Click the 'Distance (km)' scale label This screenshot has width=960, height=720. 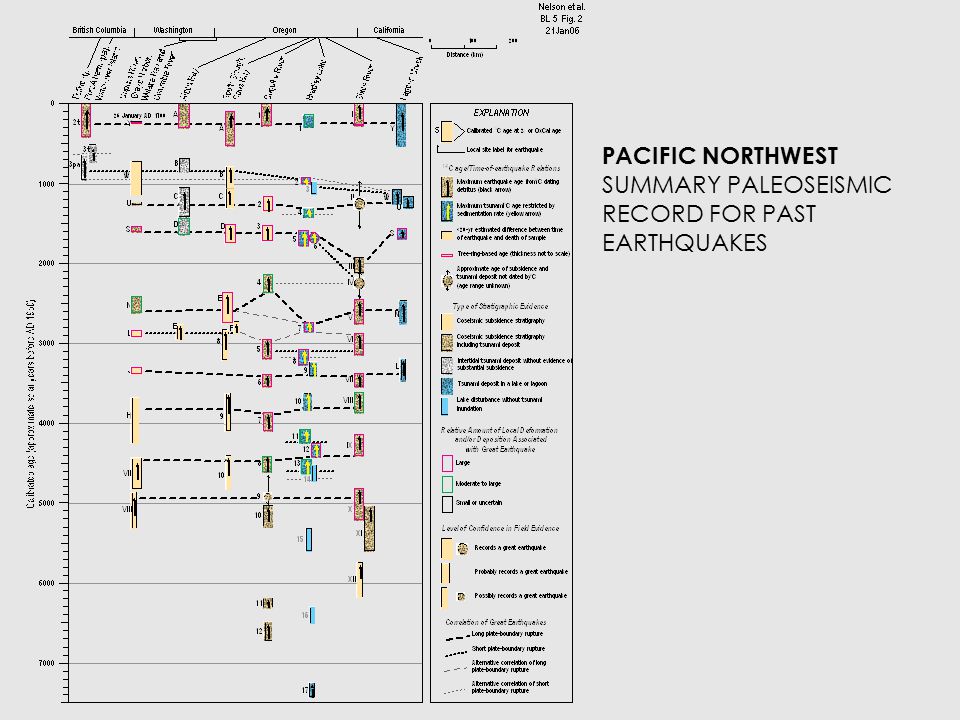pyautogui.click(x=464, y=54)
